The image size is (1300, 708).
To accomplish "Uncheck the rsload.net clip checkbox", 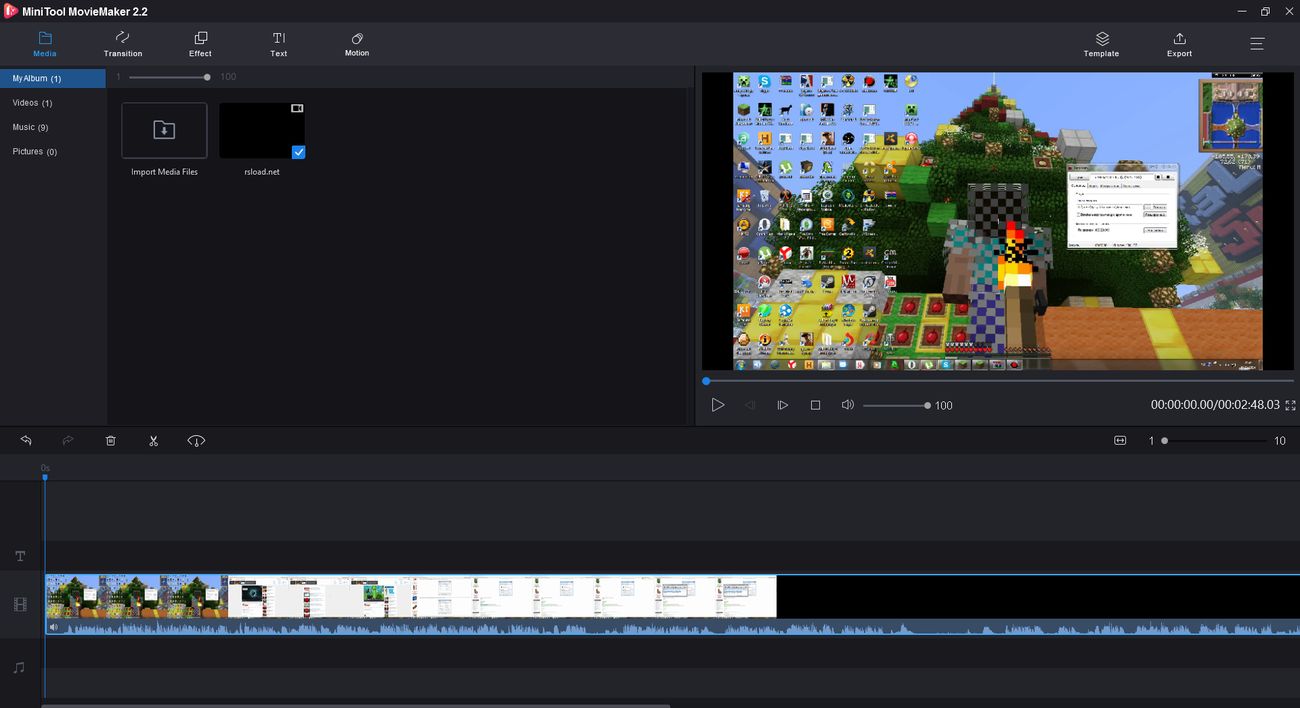I will pyautogui.click(x=298, y=152).
